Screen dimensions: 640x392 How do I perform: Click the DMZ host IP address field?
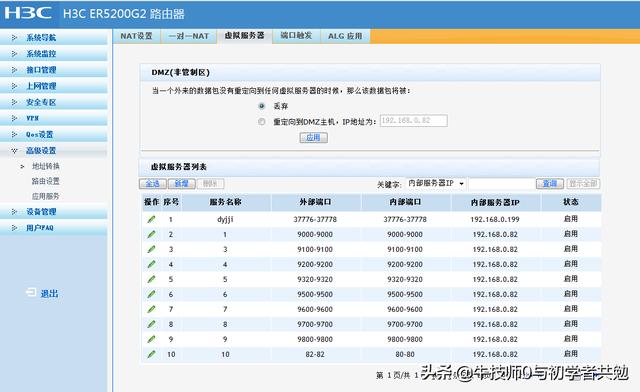[413, 121]
